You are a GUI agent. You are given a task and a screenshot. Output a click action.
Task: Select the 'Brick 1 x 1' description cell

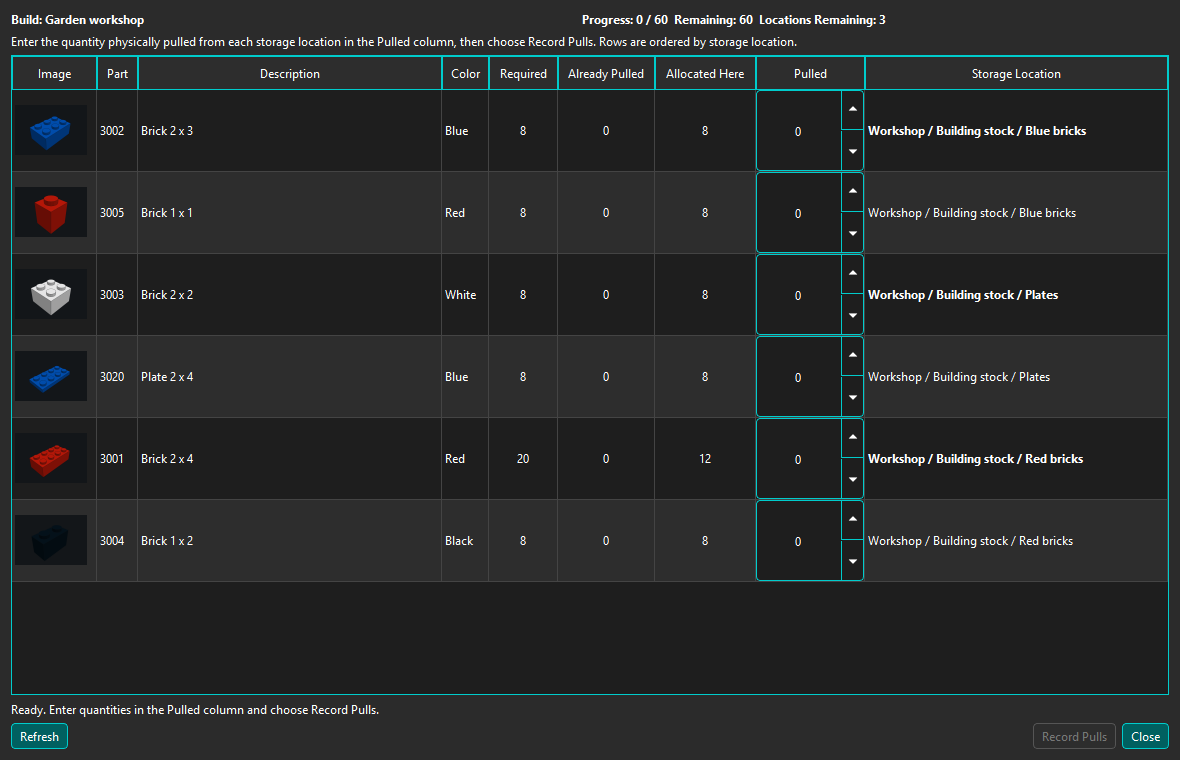(290, 213)
